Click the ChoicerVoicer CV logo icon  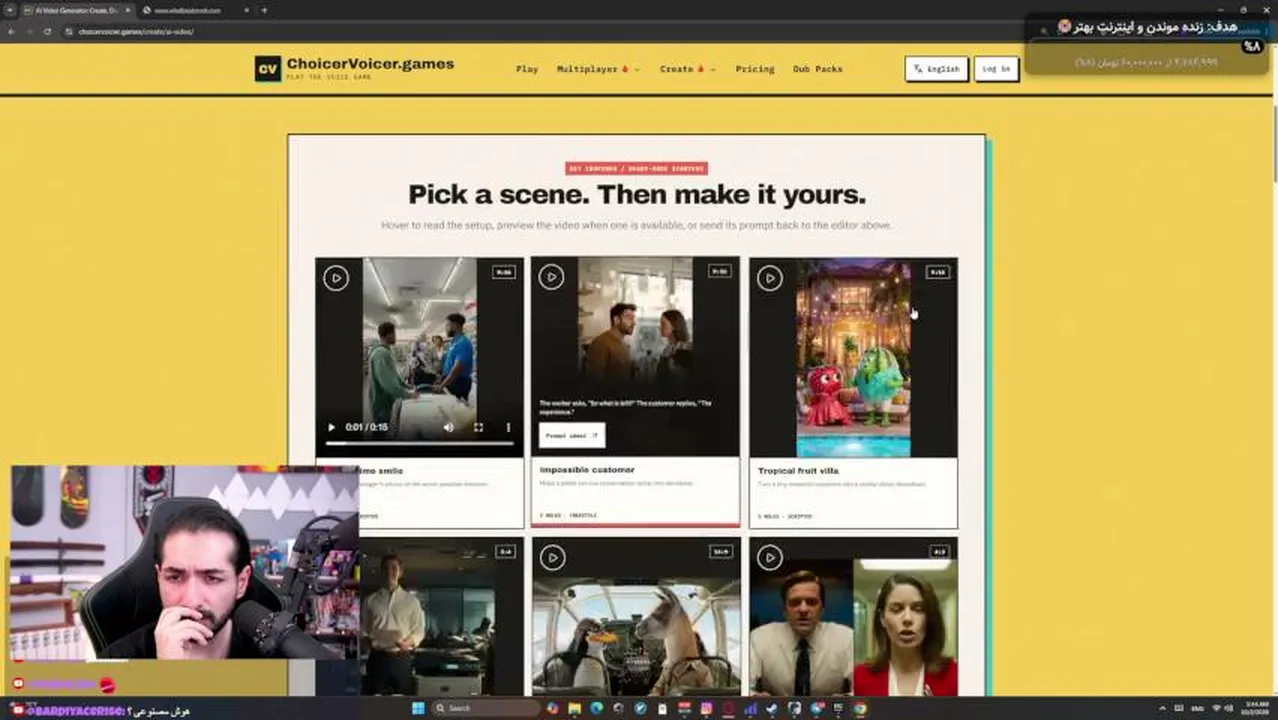tap(267, 68)
